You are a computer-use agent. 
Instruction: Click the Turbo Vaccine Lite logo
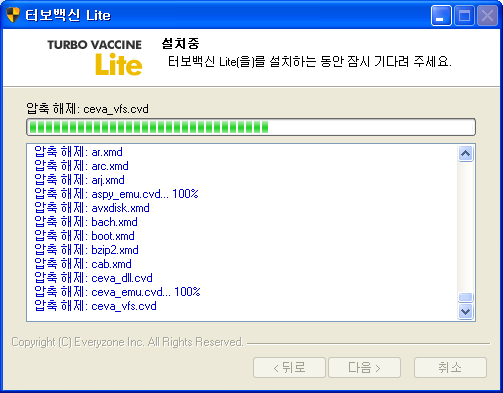[95, 57]
